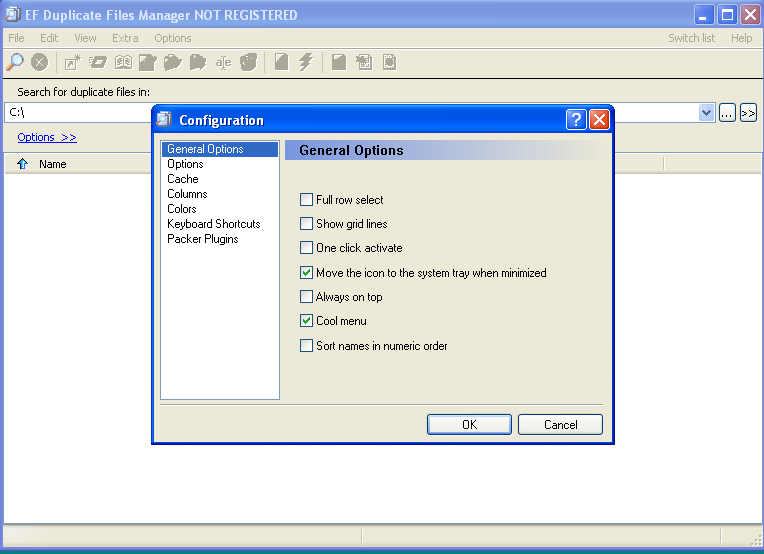This screenshot has width=764, height=554.
Task: Open the File menu
Action: (16, 38)
